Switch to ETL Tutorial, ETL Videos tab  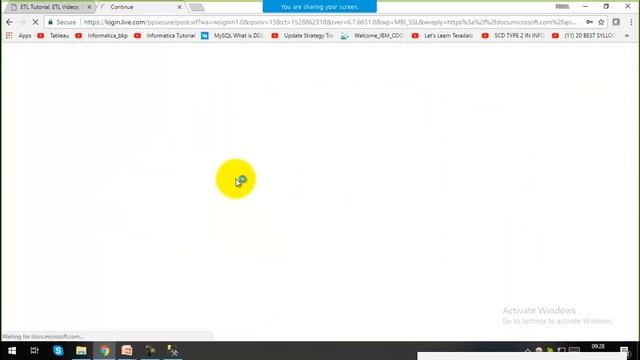coord(49,7)
